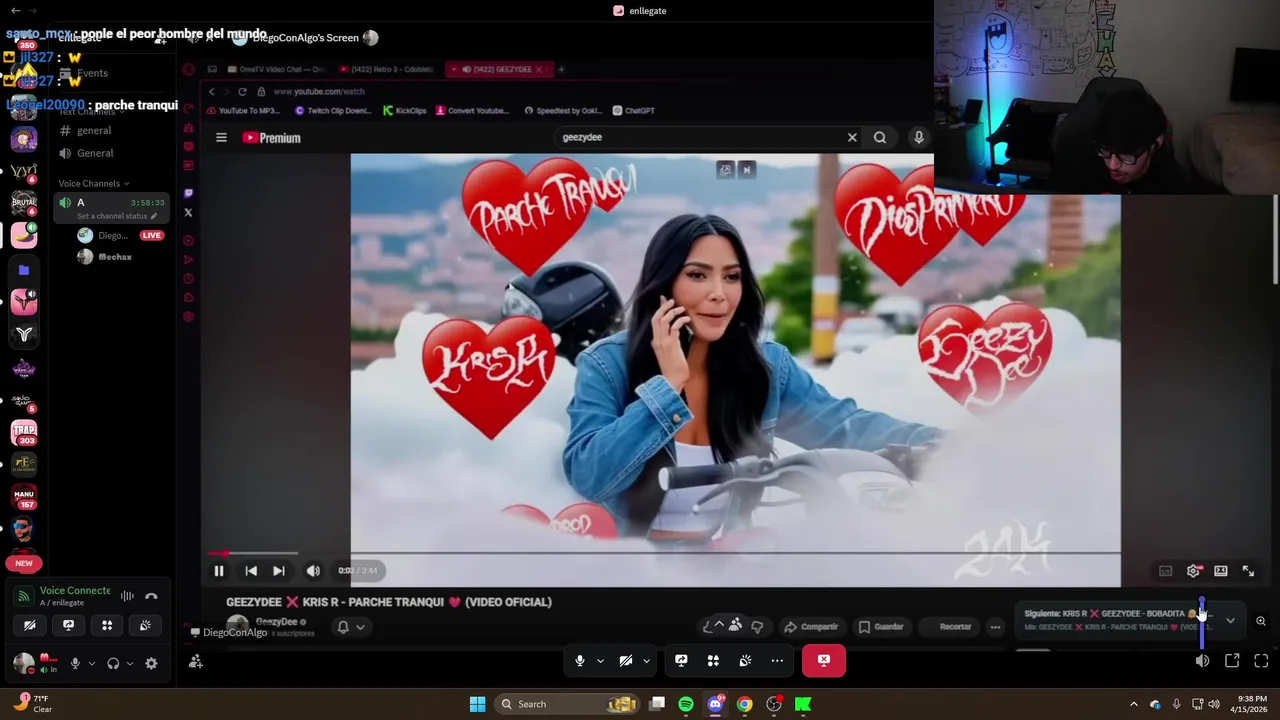Screen dimensions: 1280x720
Task: Clear the YouTube search text
Action: coord(852,137)
